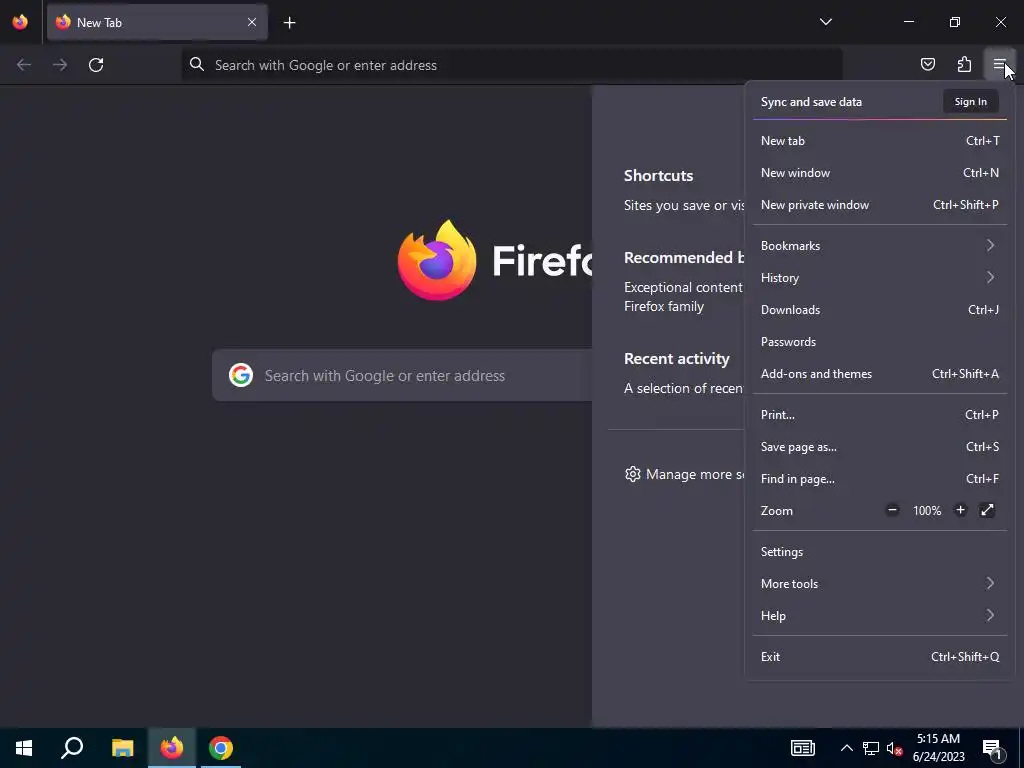1024x768 pixels.
Task: Go back one page with the back arrow
Action: [24, 65]
